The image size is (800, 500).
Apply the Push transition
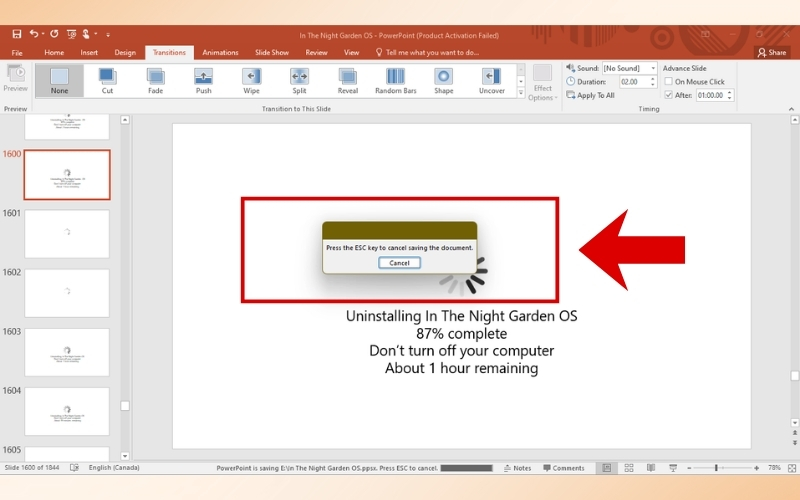click(203, 81)
